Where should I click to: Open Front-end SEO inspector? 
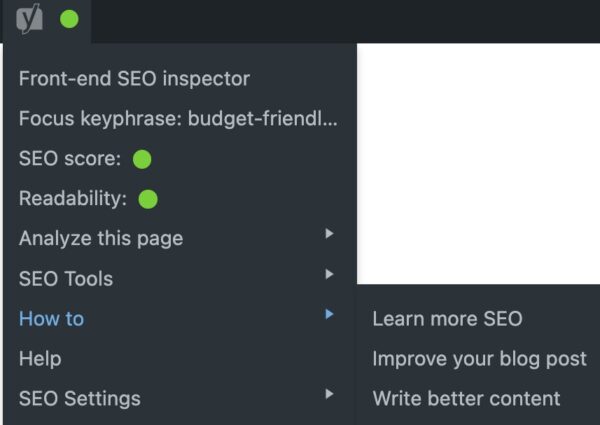click(x=134, y=78)
